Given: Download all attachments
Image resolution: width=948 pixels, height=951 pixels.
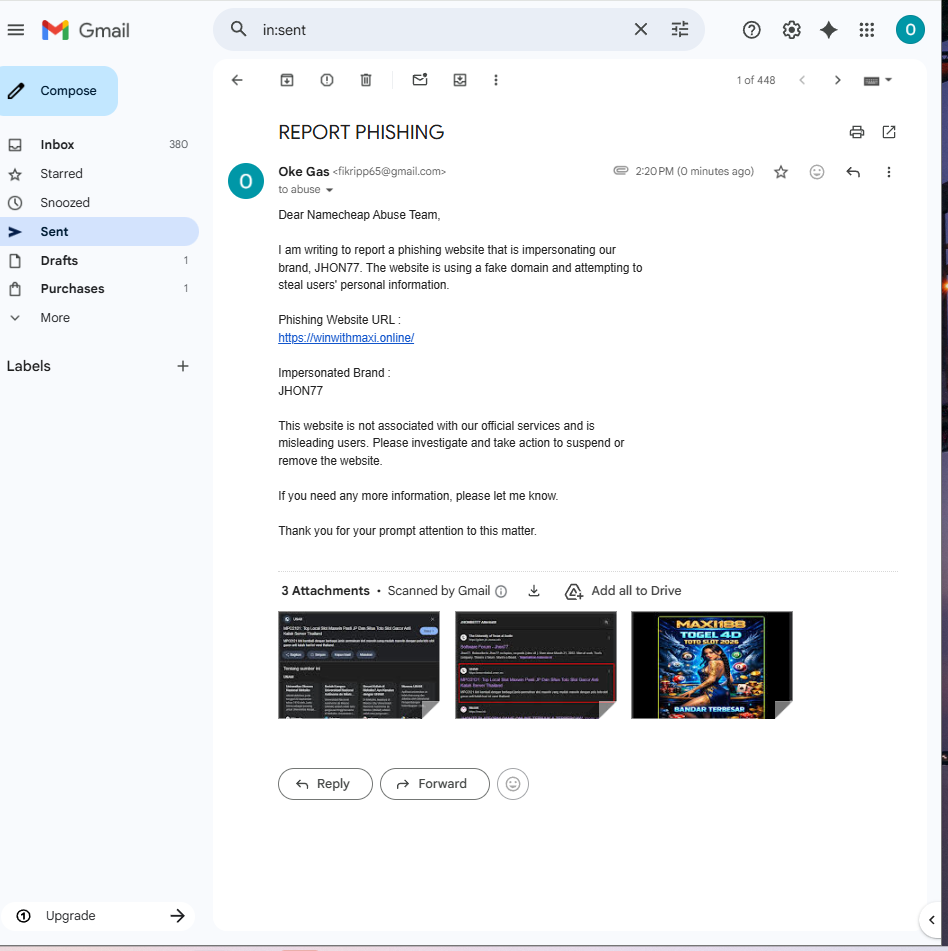Looking at the screenshot, I should [534, 591].
